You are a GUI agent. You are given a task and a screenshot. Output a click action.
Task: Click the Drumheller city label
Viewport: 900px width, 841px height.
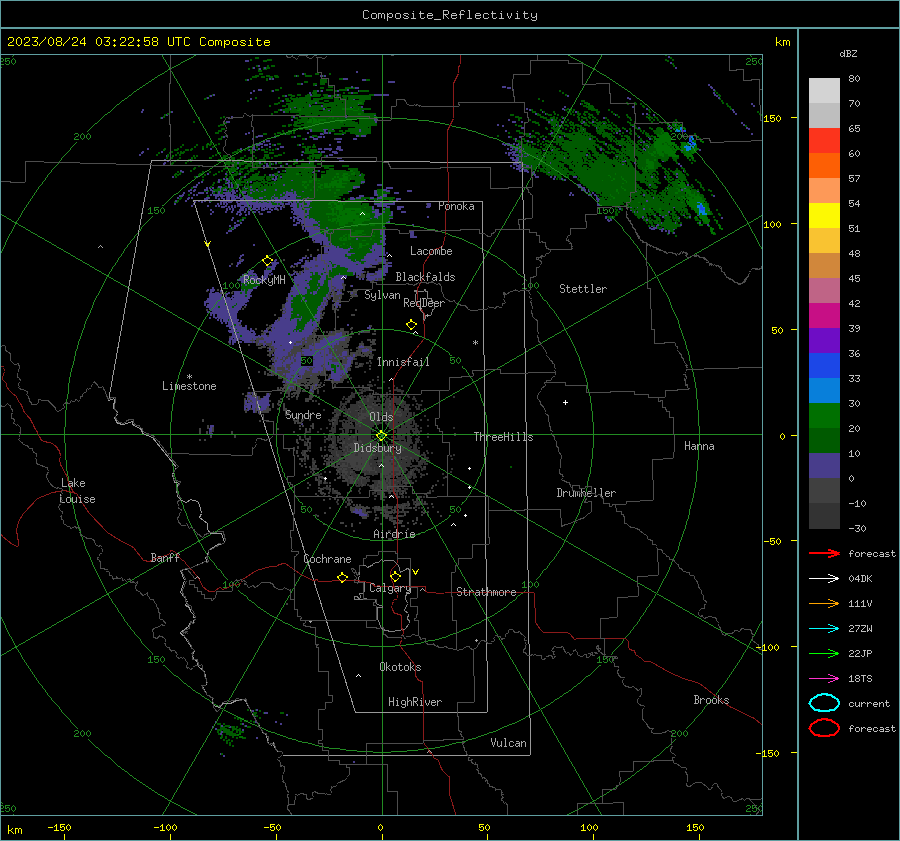[x=586, y=493]
